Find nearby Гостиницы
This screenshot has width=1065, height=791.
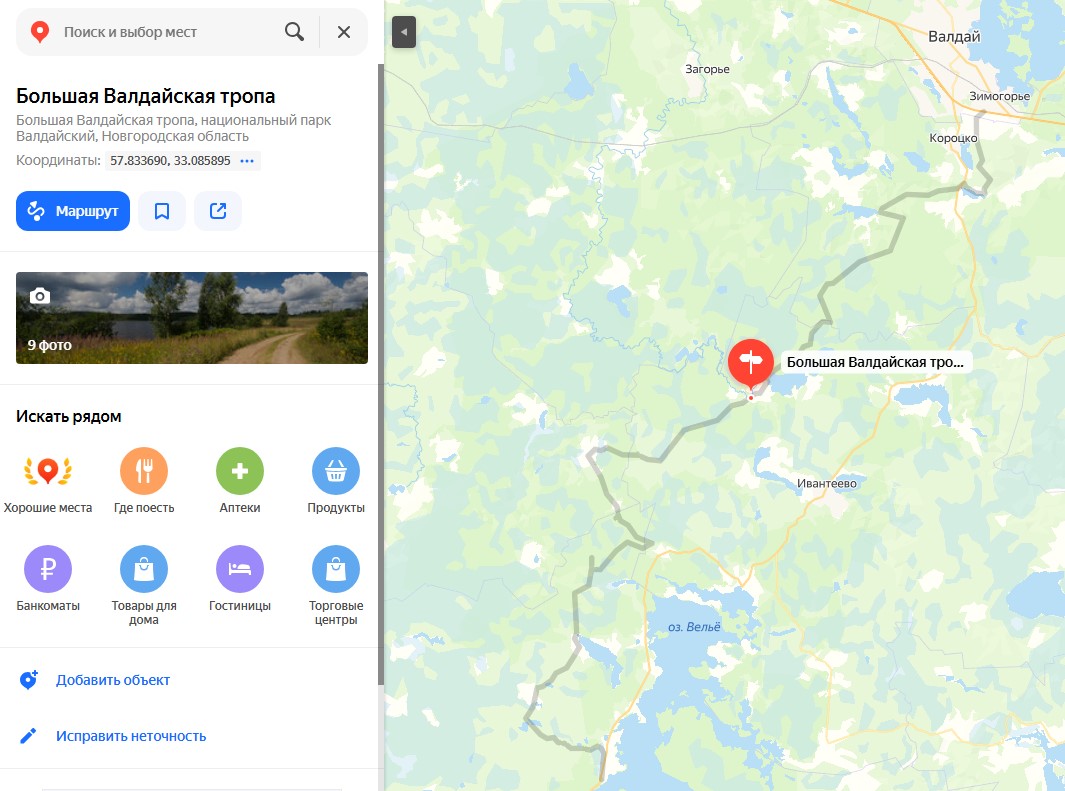240,579
